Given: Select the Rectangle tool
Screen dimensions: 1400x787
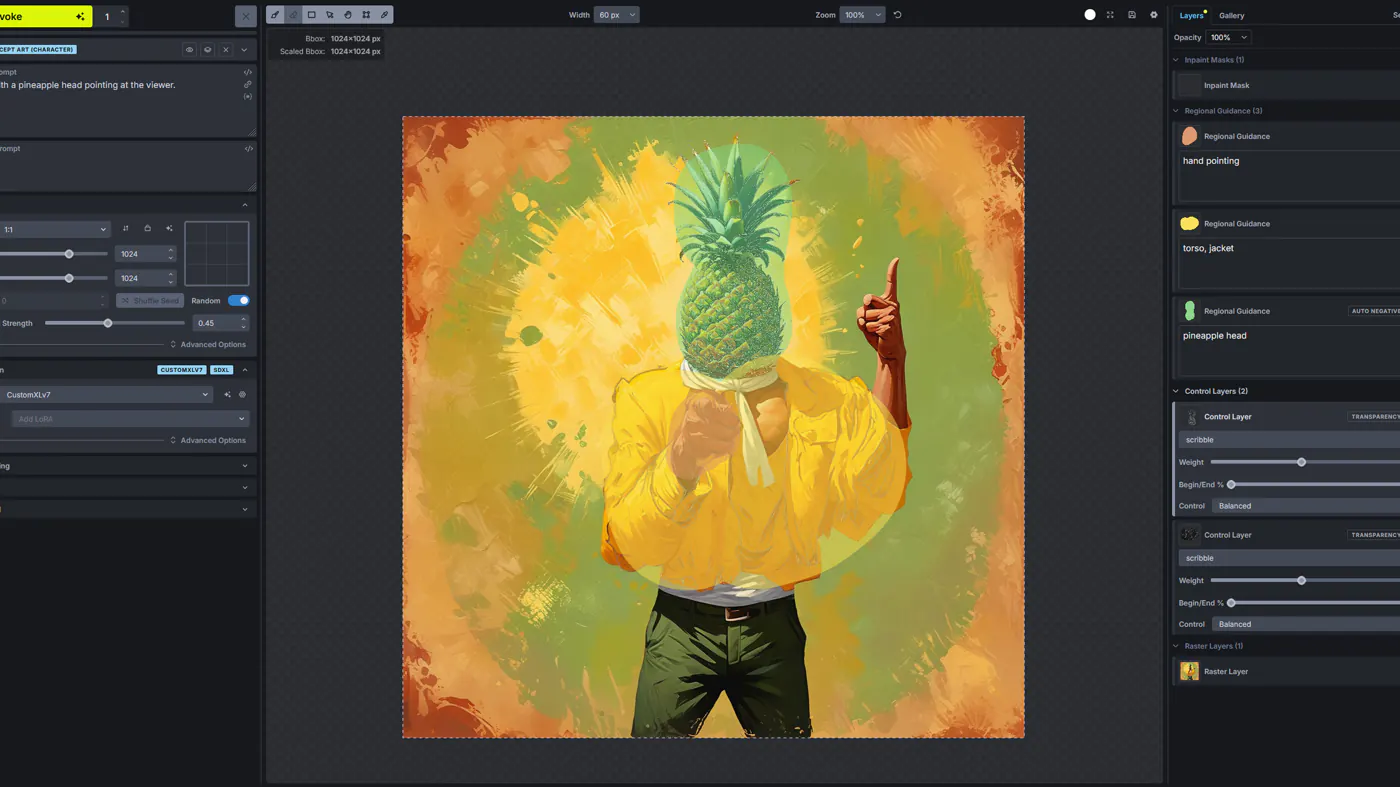Looking at the screenshot, I should (x=311, y=15).
